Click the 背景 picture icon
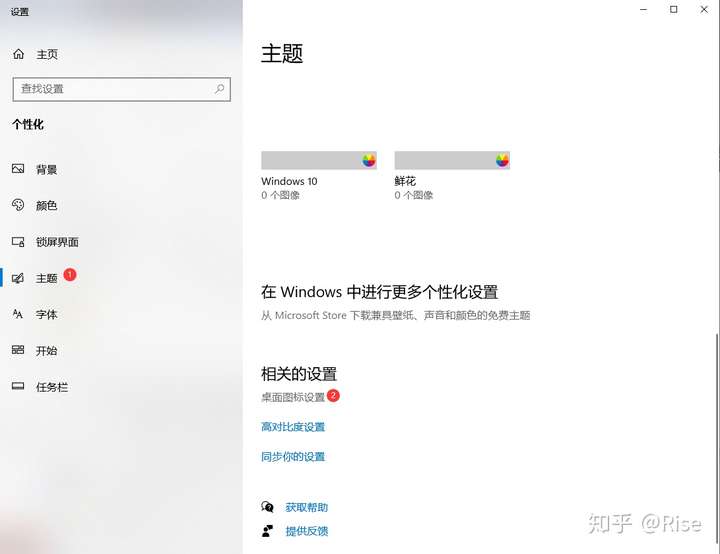Screen dimensions: 720x554 tap(18, 169)
